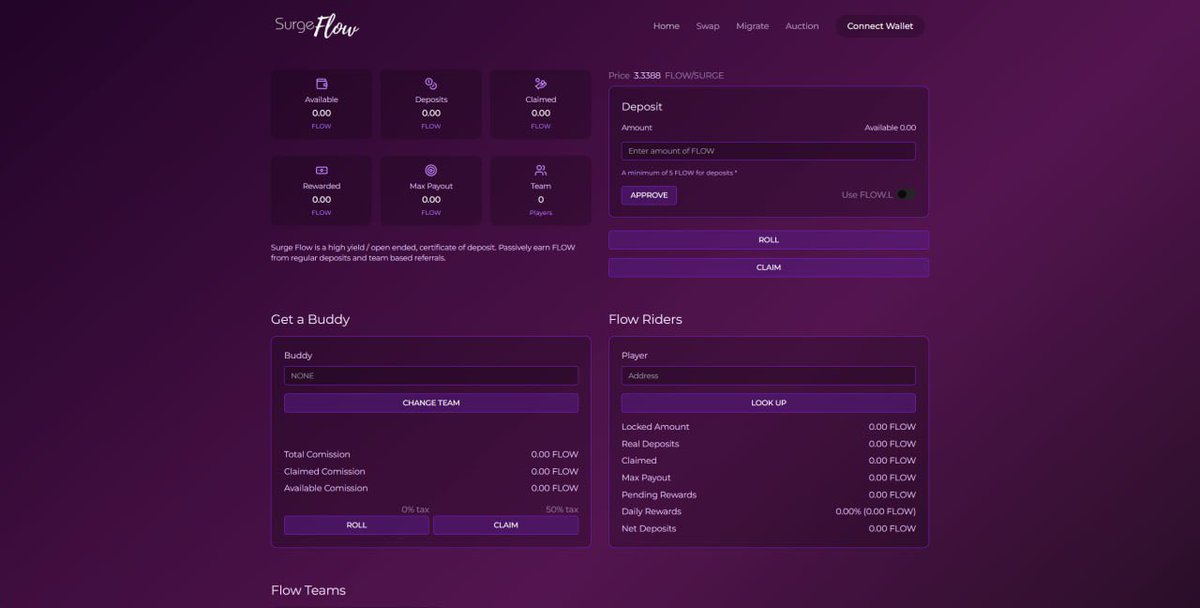1200x608 pixels.
Task: Click the CHANGE TEAM button
Action: [431, 403]
